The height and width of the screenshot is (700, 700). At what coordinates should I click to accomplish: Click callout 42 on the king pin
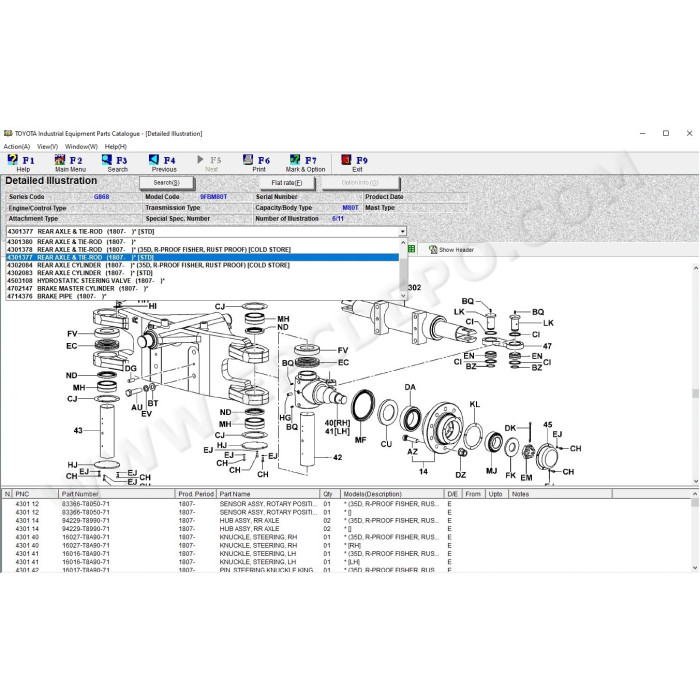pyautogui.click(x=338, y=457)
